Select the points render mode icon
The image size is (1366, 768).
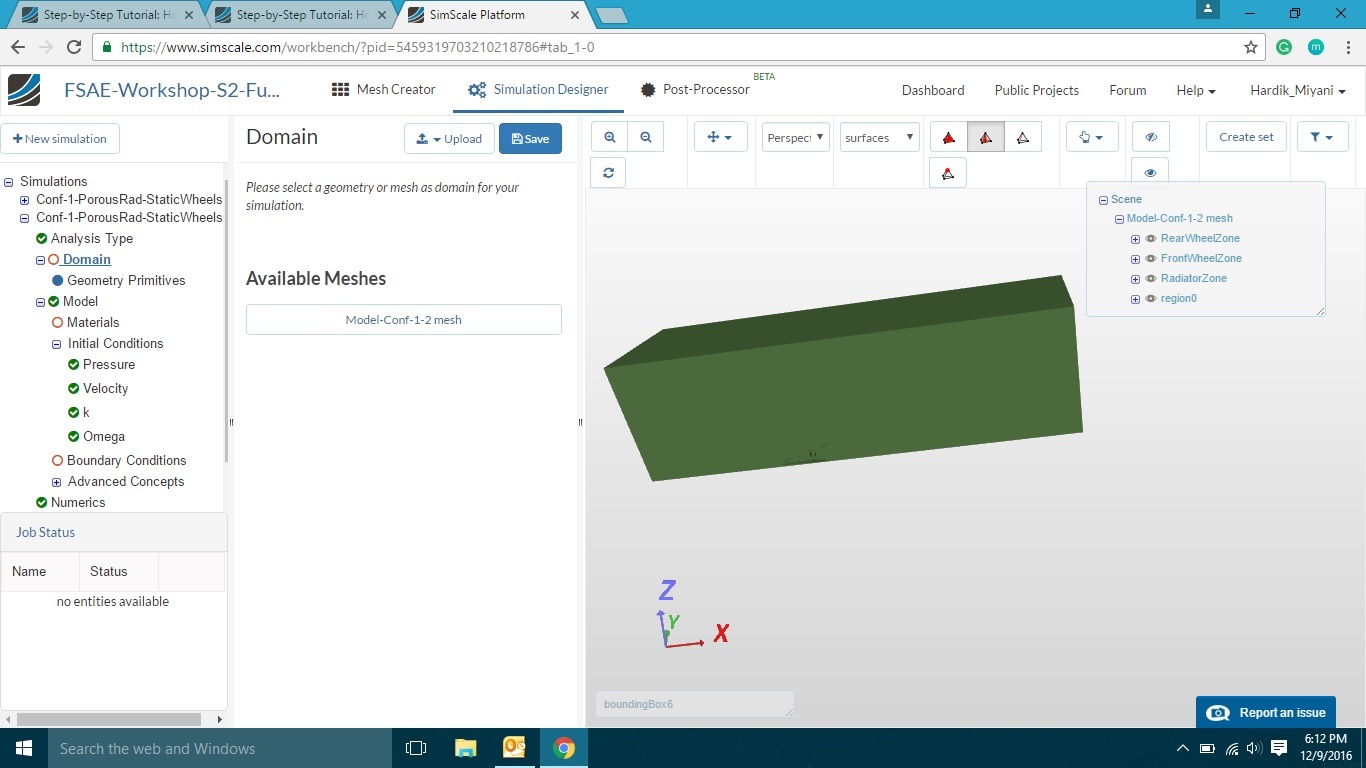pos(949,172)
